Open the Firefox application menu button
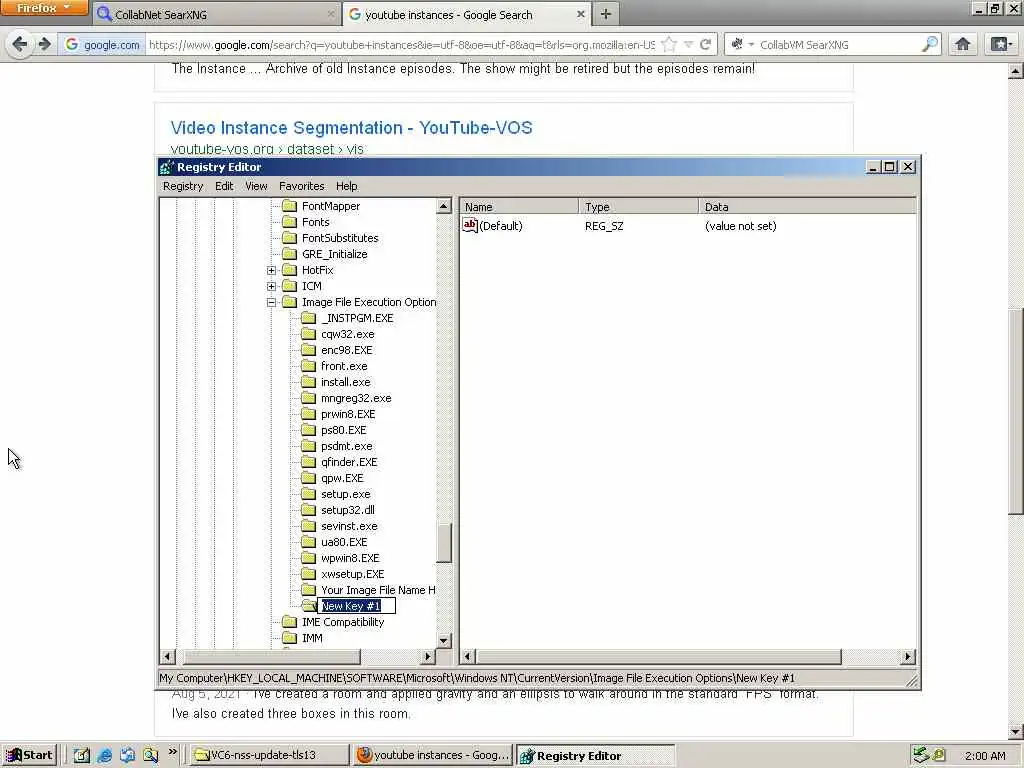This screenshot has width=1024, height=768. tap(44, 8)
